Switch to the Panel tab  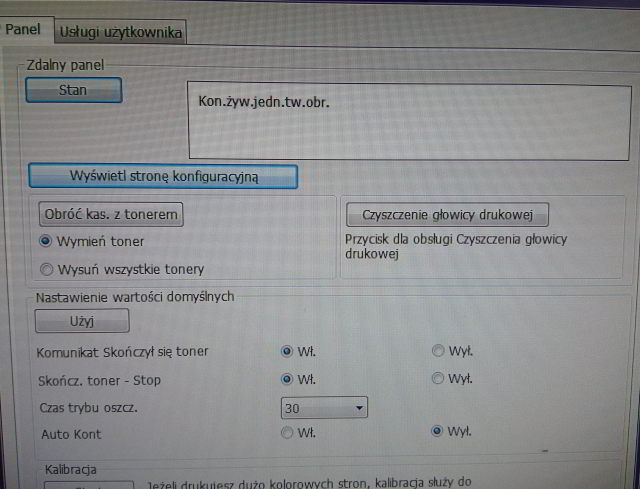click(x=24, y=30)
